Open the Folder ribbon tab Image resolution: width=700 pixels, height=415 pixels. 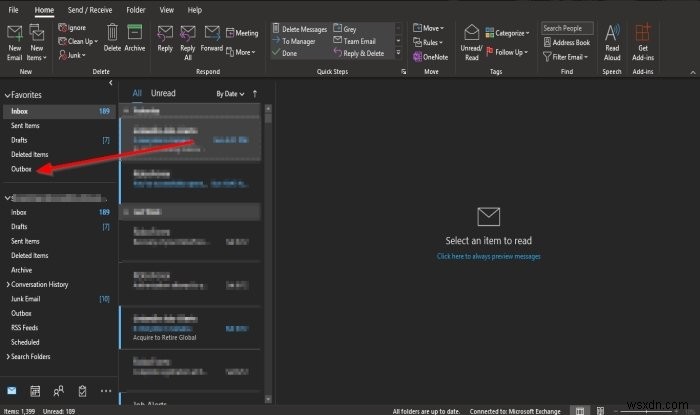click(136, 10)
